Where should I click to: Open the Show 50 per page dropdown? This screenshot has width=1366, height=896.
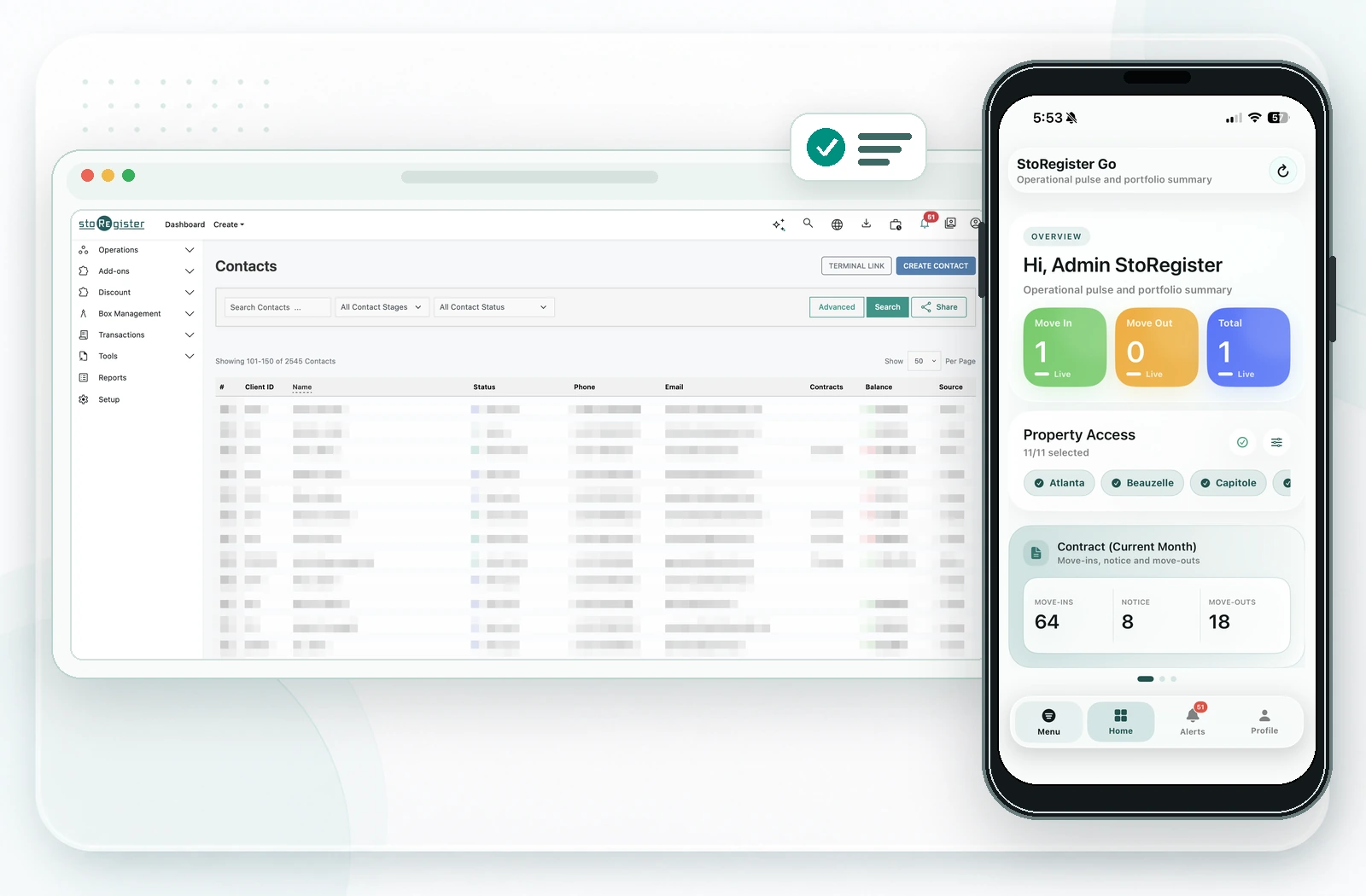[x=924, y=361]
